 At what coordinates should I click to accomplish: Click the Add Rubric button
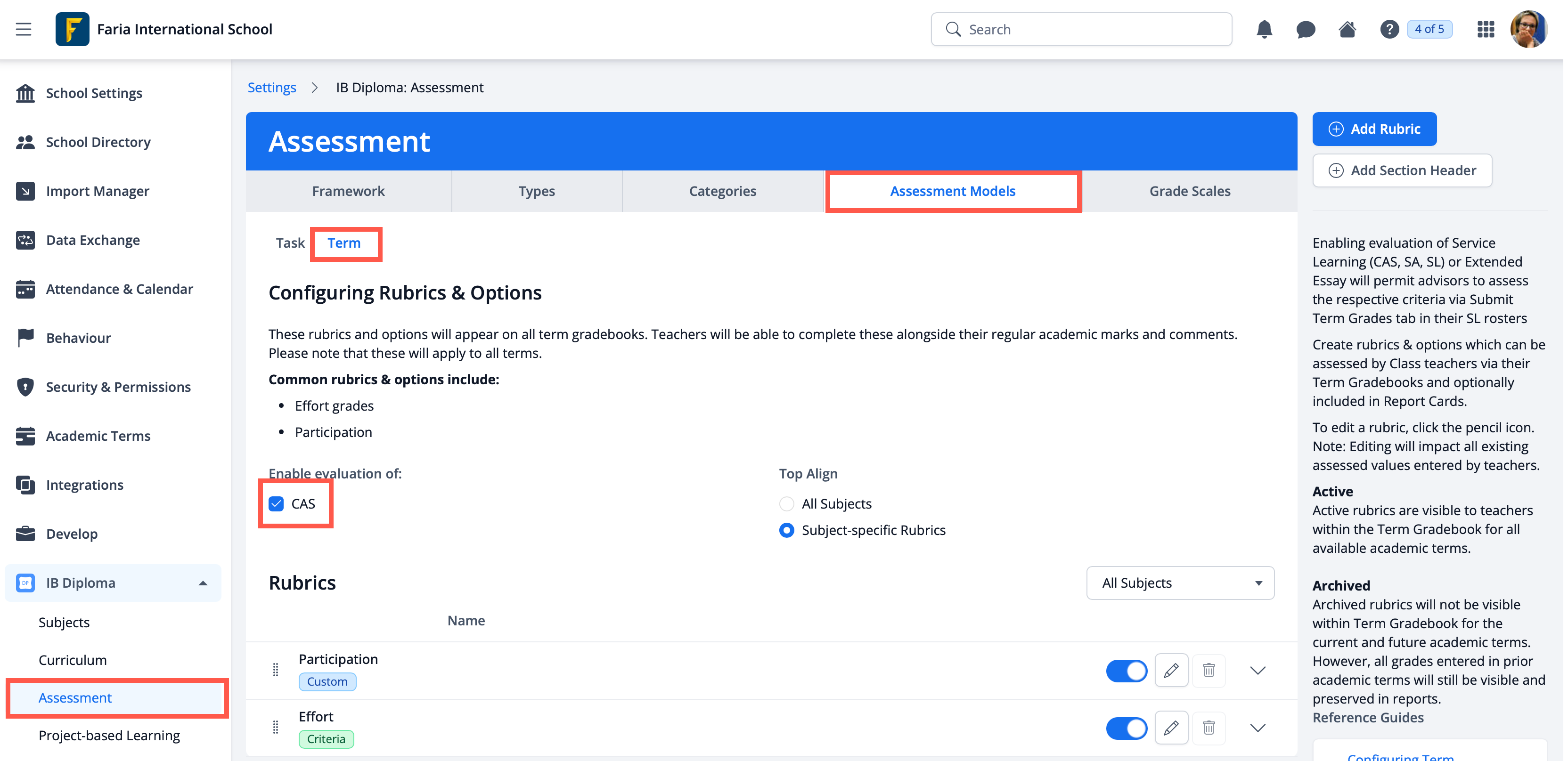[1374, 129]
